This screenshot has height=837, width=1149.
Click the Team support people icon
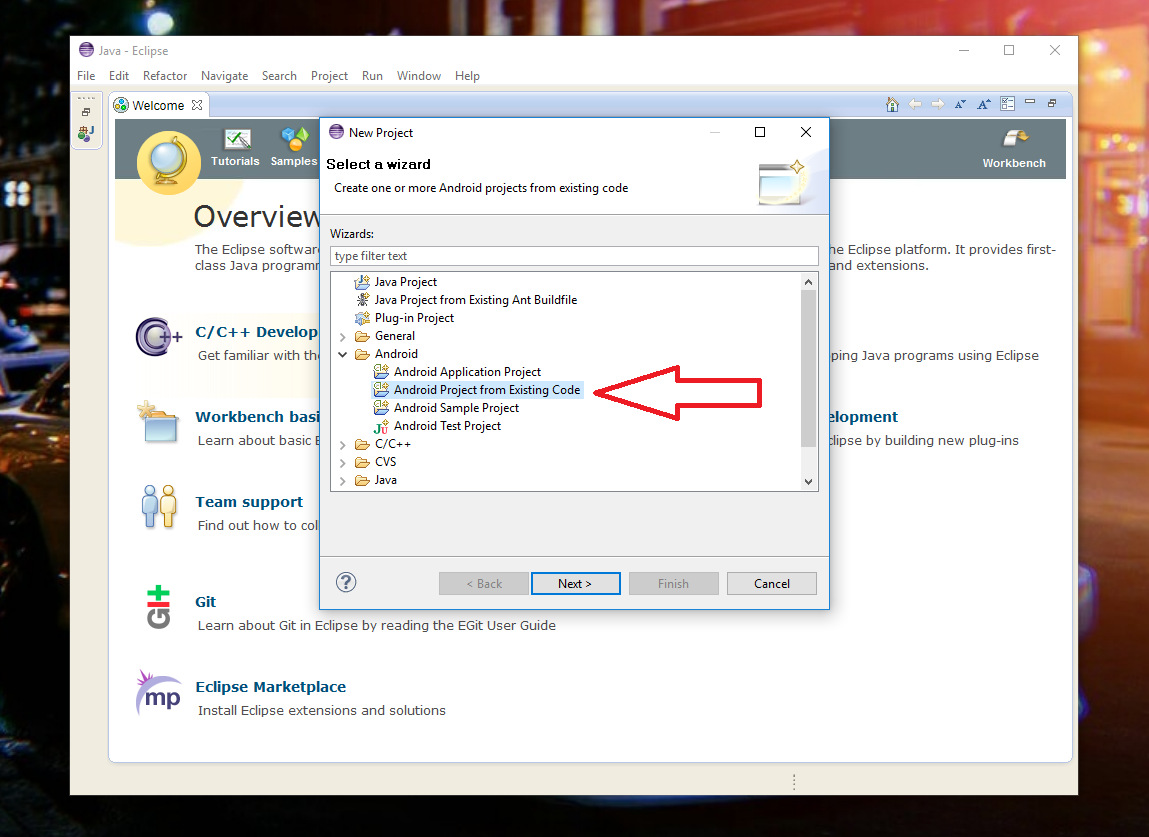(x=158, y=507)
